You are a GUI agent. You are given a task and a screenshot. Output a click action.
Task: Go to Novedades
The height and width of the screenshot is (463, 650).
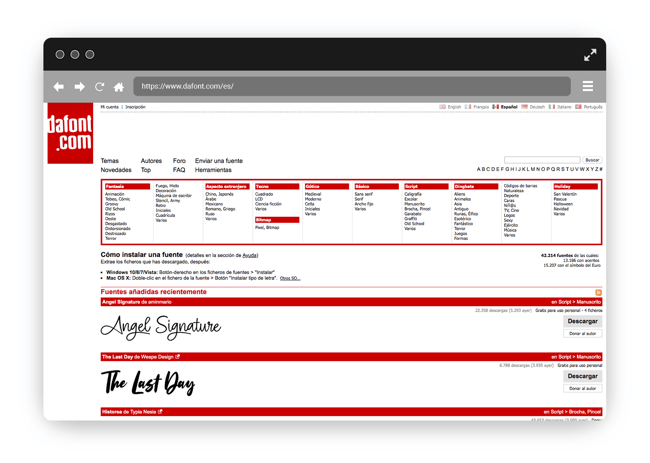click(116, 170)
